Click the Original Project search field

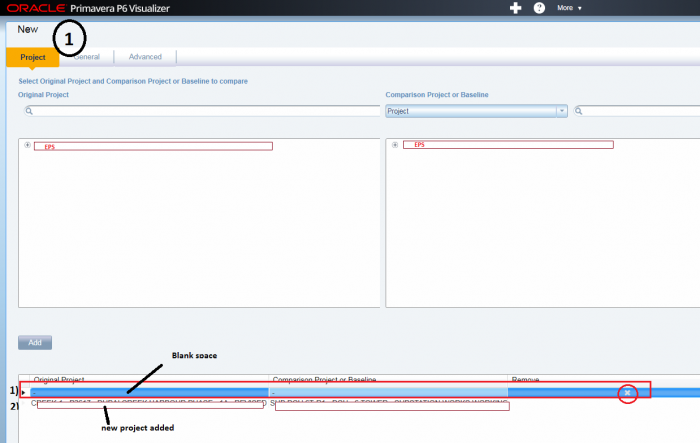click(202, 111)
